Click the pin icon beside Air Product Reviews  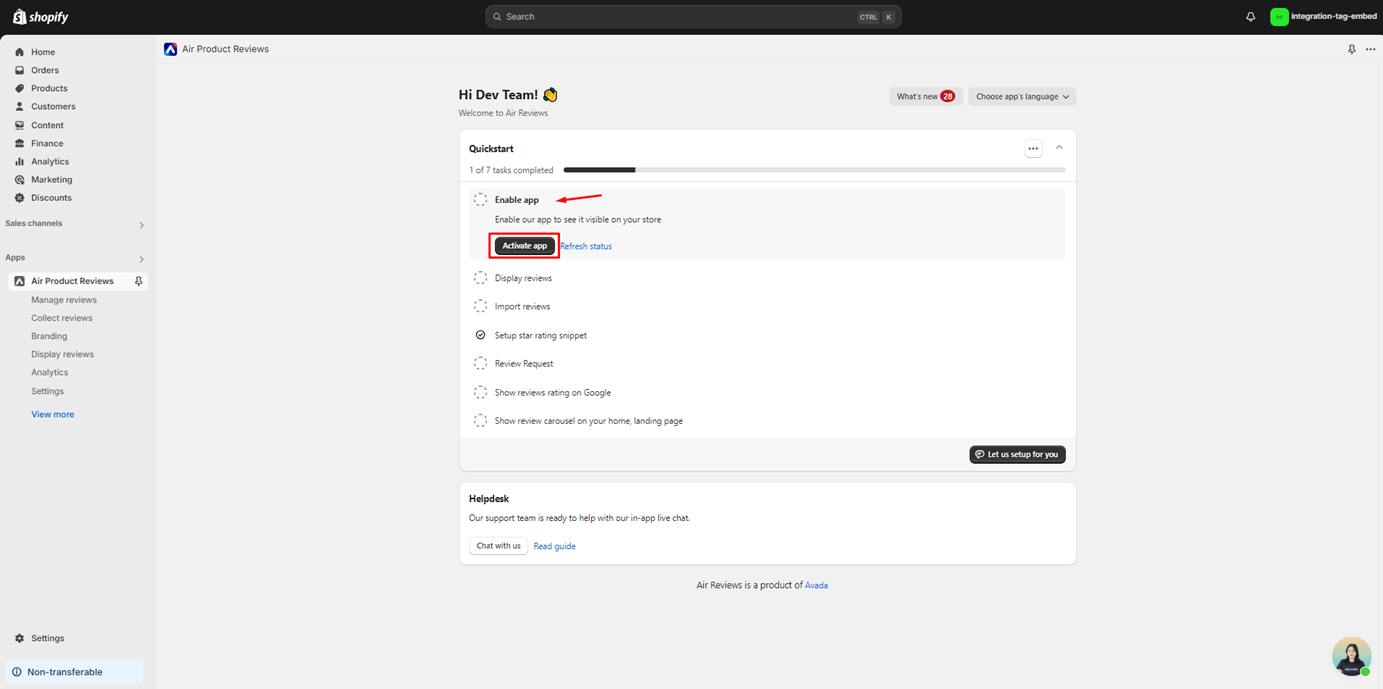tap(139, 281)
